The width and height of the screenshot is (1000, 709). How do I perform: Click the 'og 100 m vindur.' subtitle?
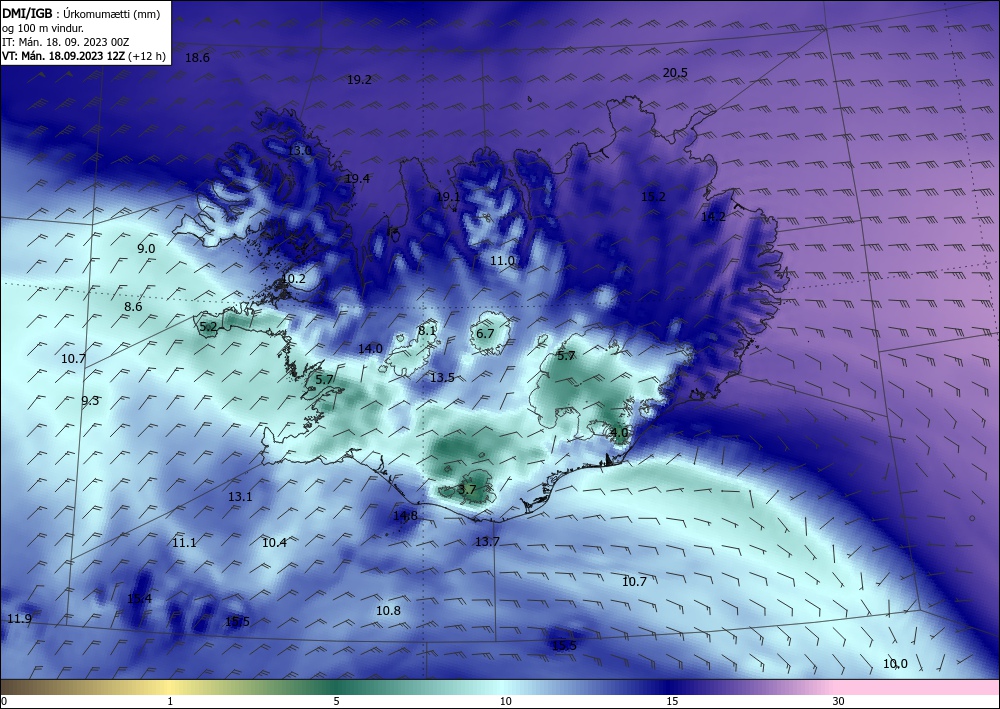coord(43,28)
